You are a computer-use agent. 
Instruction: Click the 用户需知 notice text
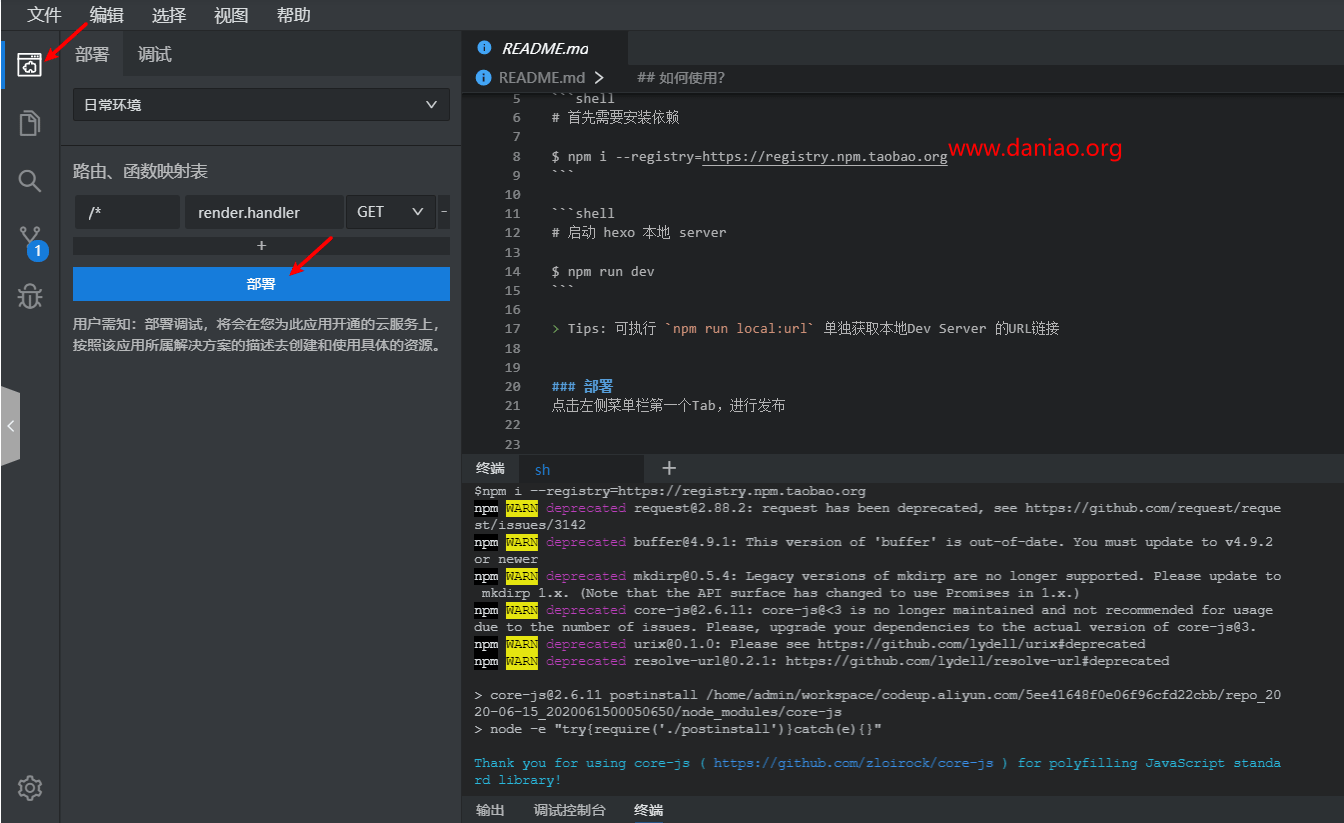point(258,335)
